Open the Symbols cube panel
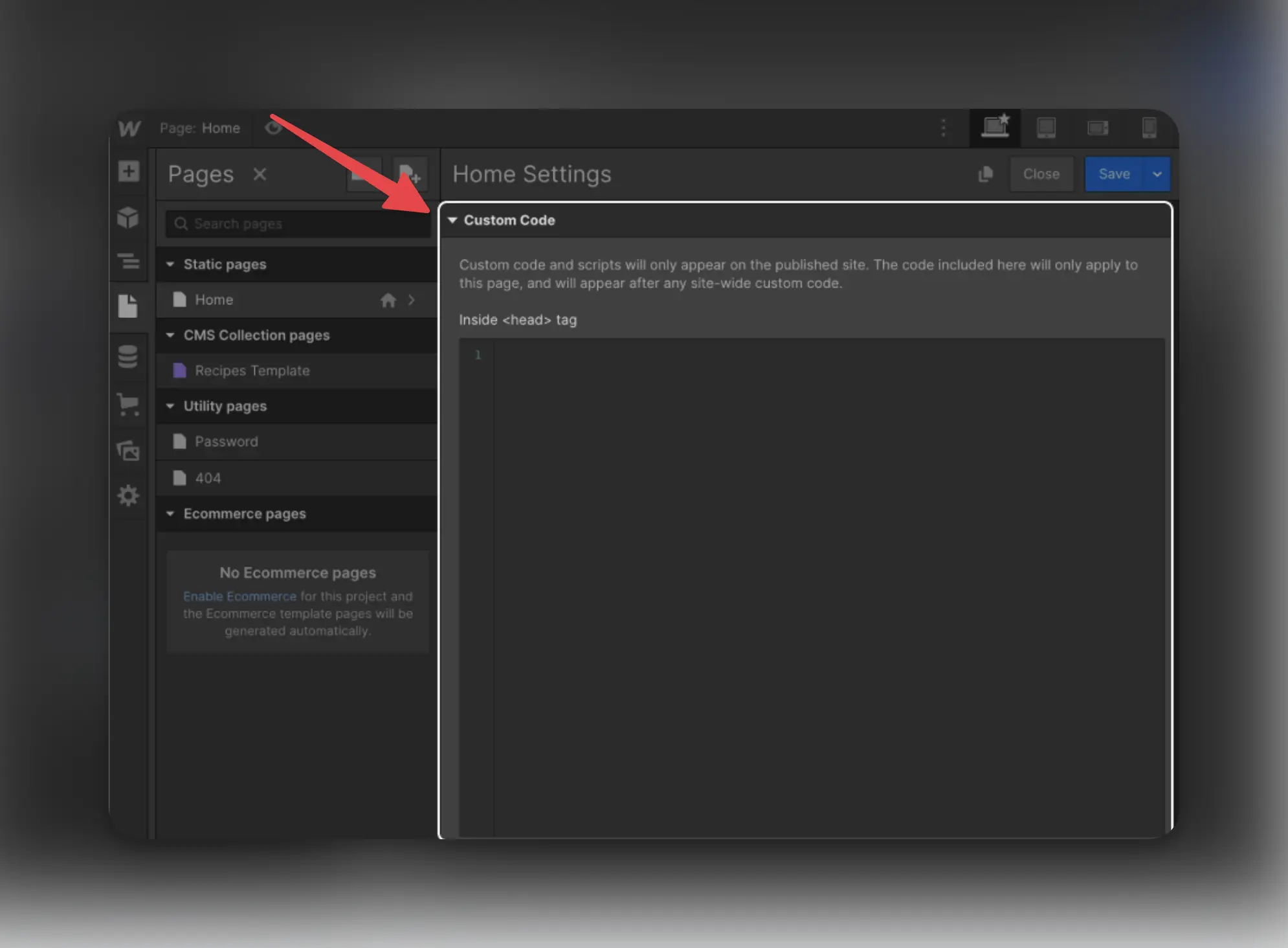This screenshot has width=1288, height=948. (x=128, y=218)
